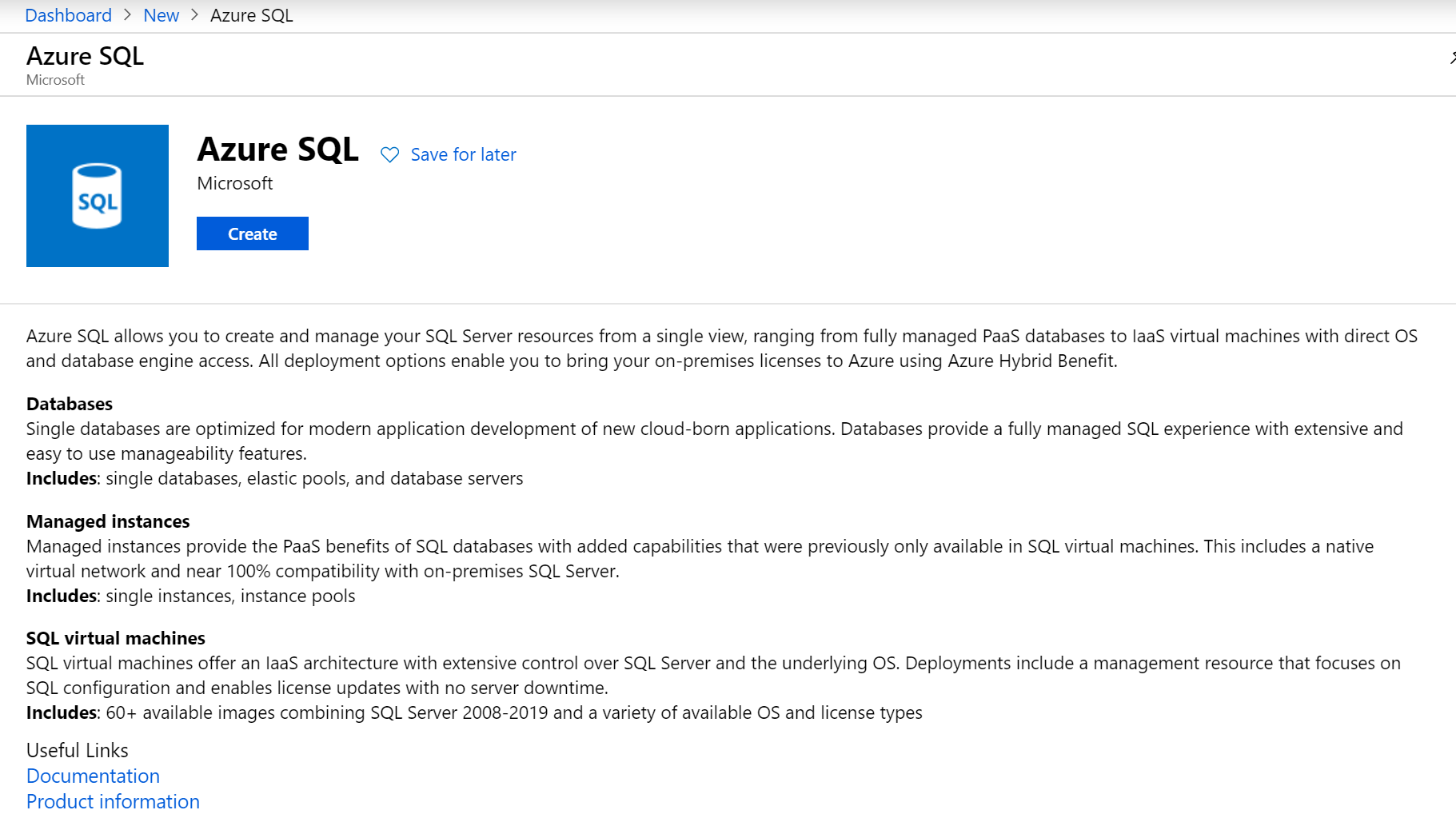Open the Product information link
1456x830 pixels.
[x=113, y=801]
